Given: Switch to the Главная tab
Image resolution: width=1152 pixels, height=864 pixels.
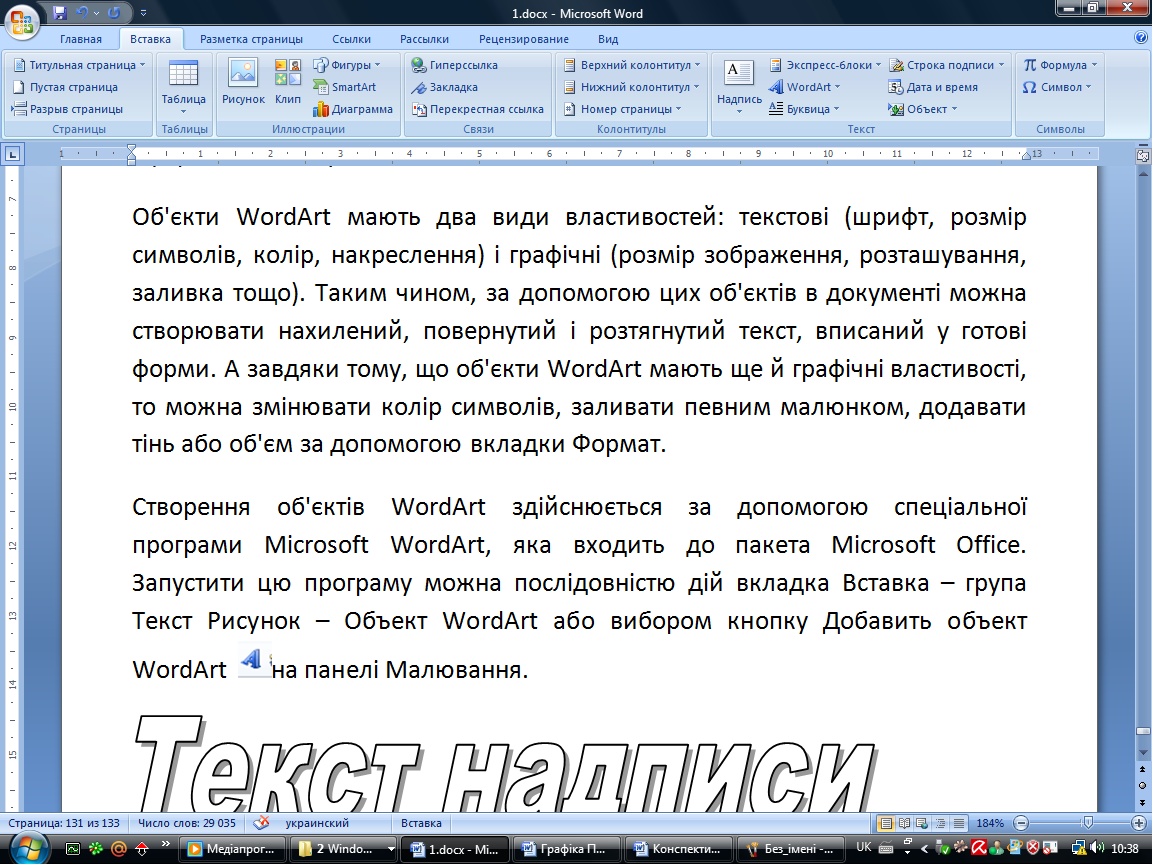Looking at the screenshot, I should [81, 39].
